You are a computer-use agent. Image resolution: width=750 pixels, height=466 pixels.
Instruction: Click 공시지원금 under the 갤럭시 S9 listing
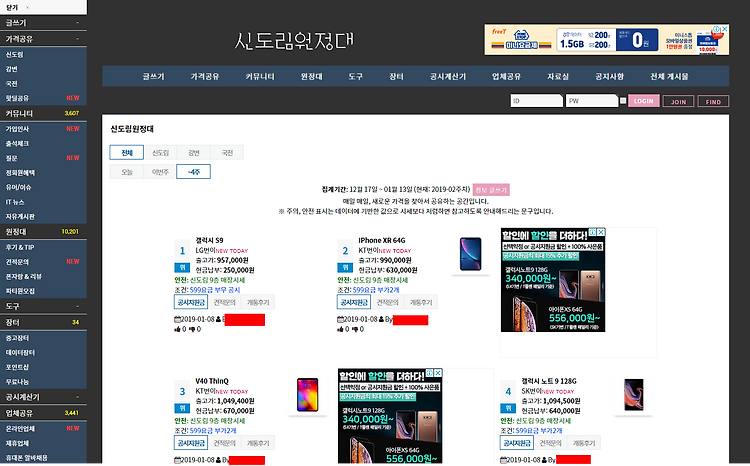pyautogui.click(x=191, y=302)
